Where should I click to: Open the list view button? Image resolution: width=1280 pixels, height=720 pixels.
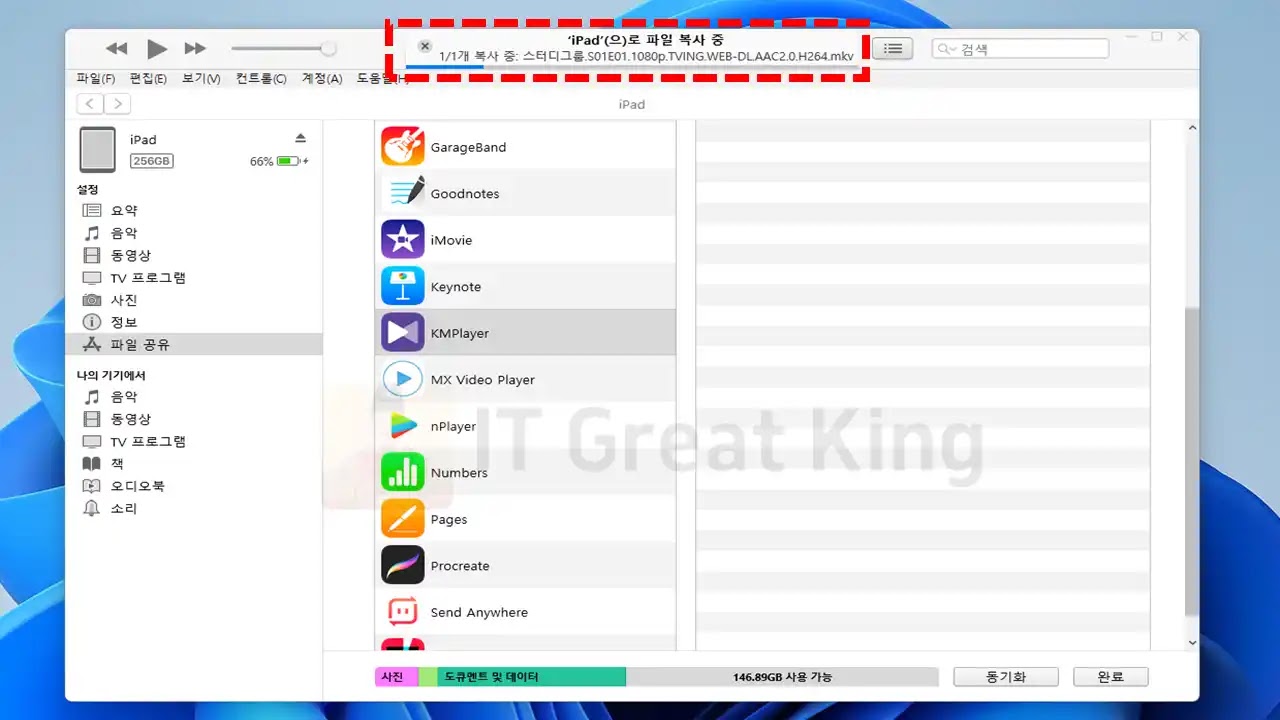[x=893, y=48]
